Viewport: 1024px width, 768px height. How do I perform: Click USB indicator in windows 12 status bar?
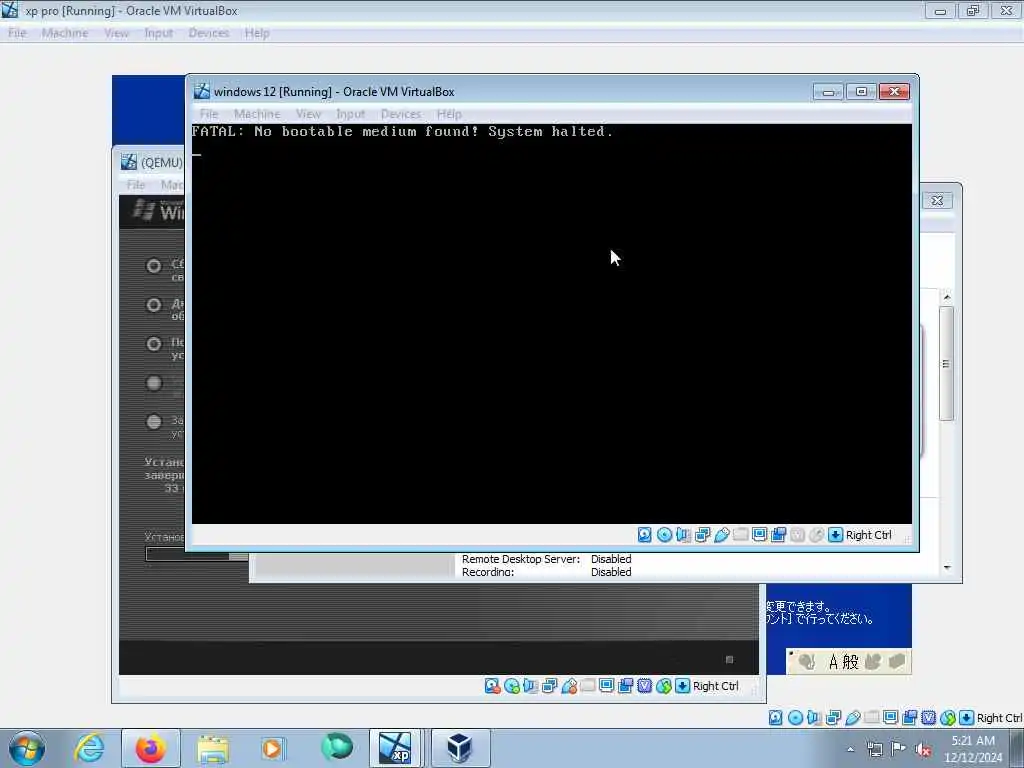coord(722,535)
